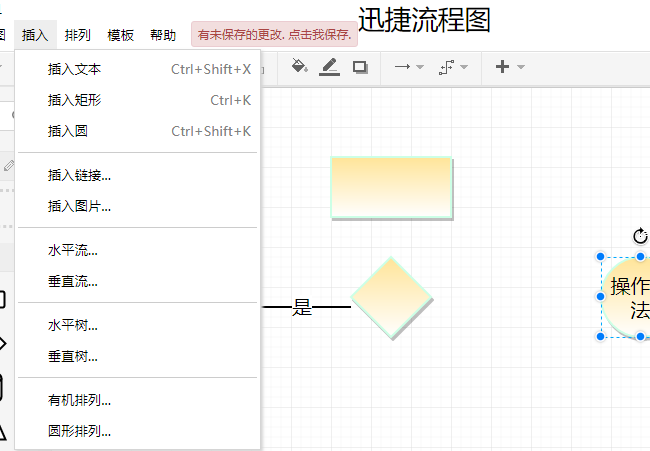Click the waypoint connector style icon
Viewport: 650px width, 451px height.
tap(446, 67)
